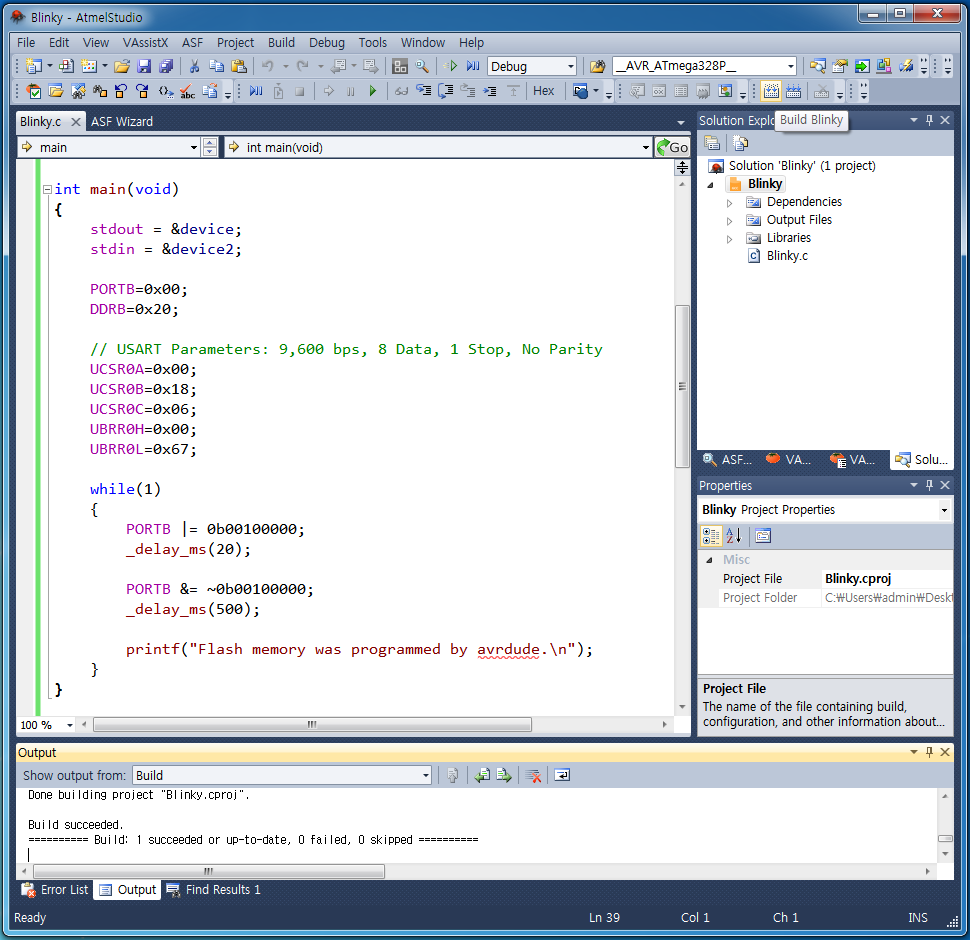The image size is (970, 940).
Task: Click the Project File value Blinky.cproj
Action: pos(857,579)
